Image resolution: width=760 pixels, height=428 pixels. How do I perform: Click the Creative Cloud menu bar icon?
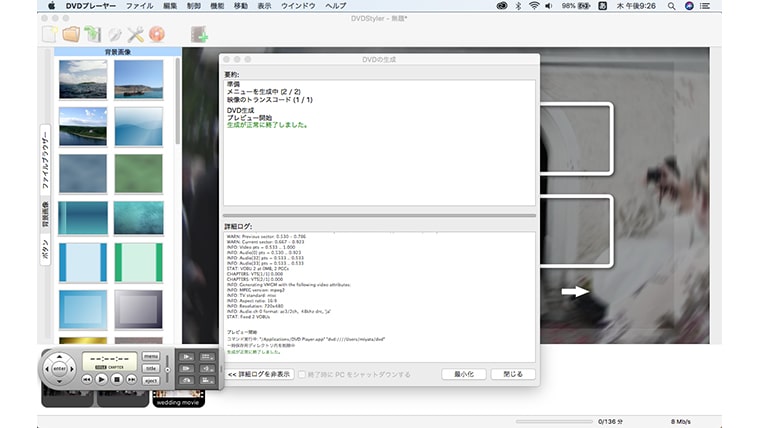pyautogui.click(x=502, y=6)
